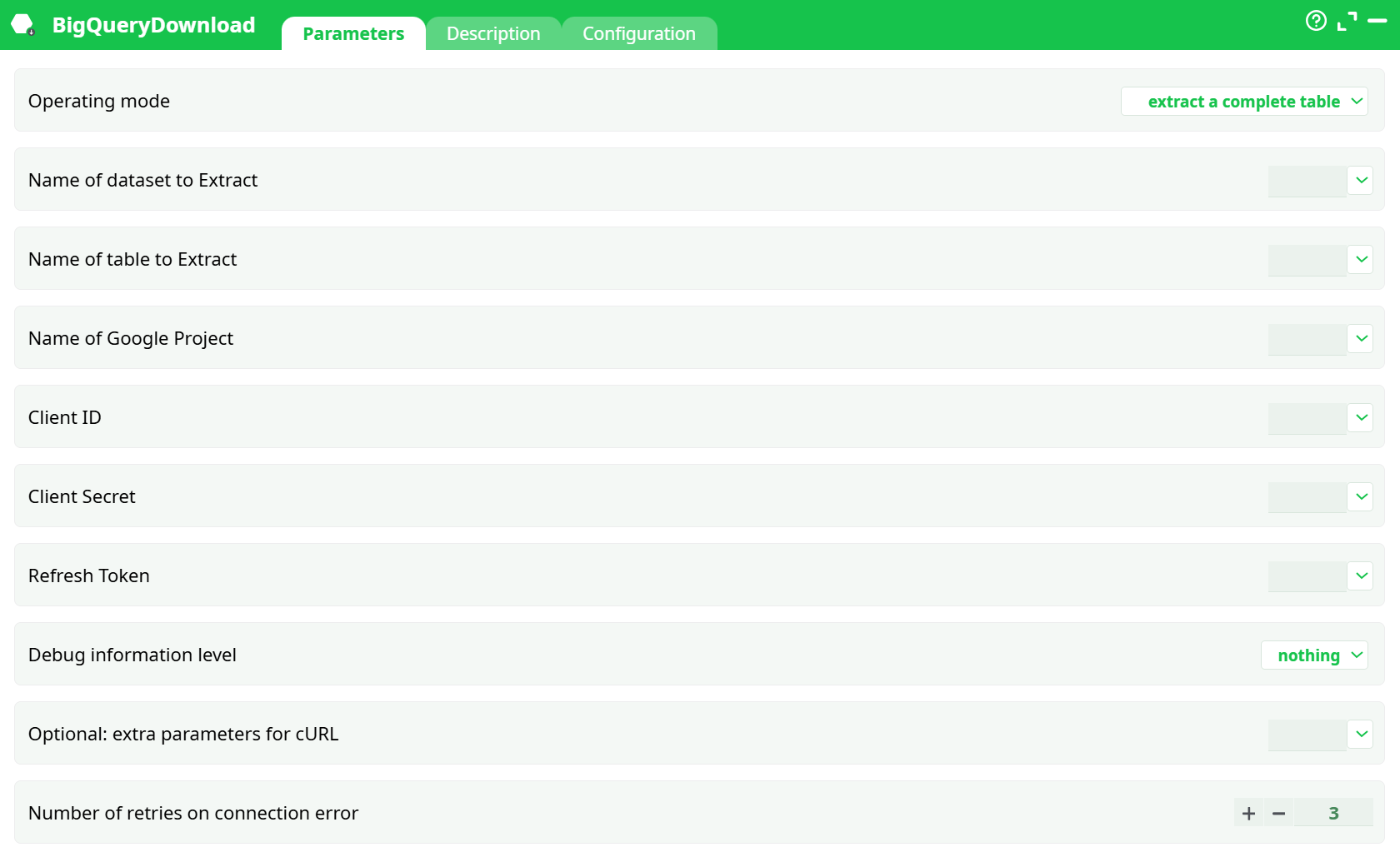
Task: Expand the Name of Google Project dropdown
Action: tap(1361, 338)
